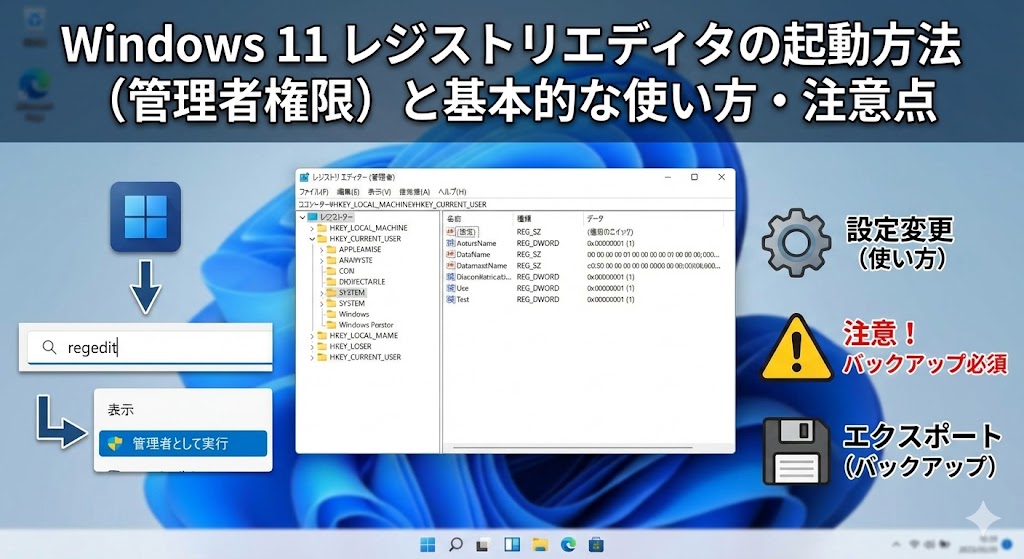Click the shield icon in 管理者として実行
1024x559 pixels.
point(116,443)
